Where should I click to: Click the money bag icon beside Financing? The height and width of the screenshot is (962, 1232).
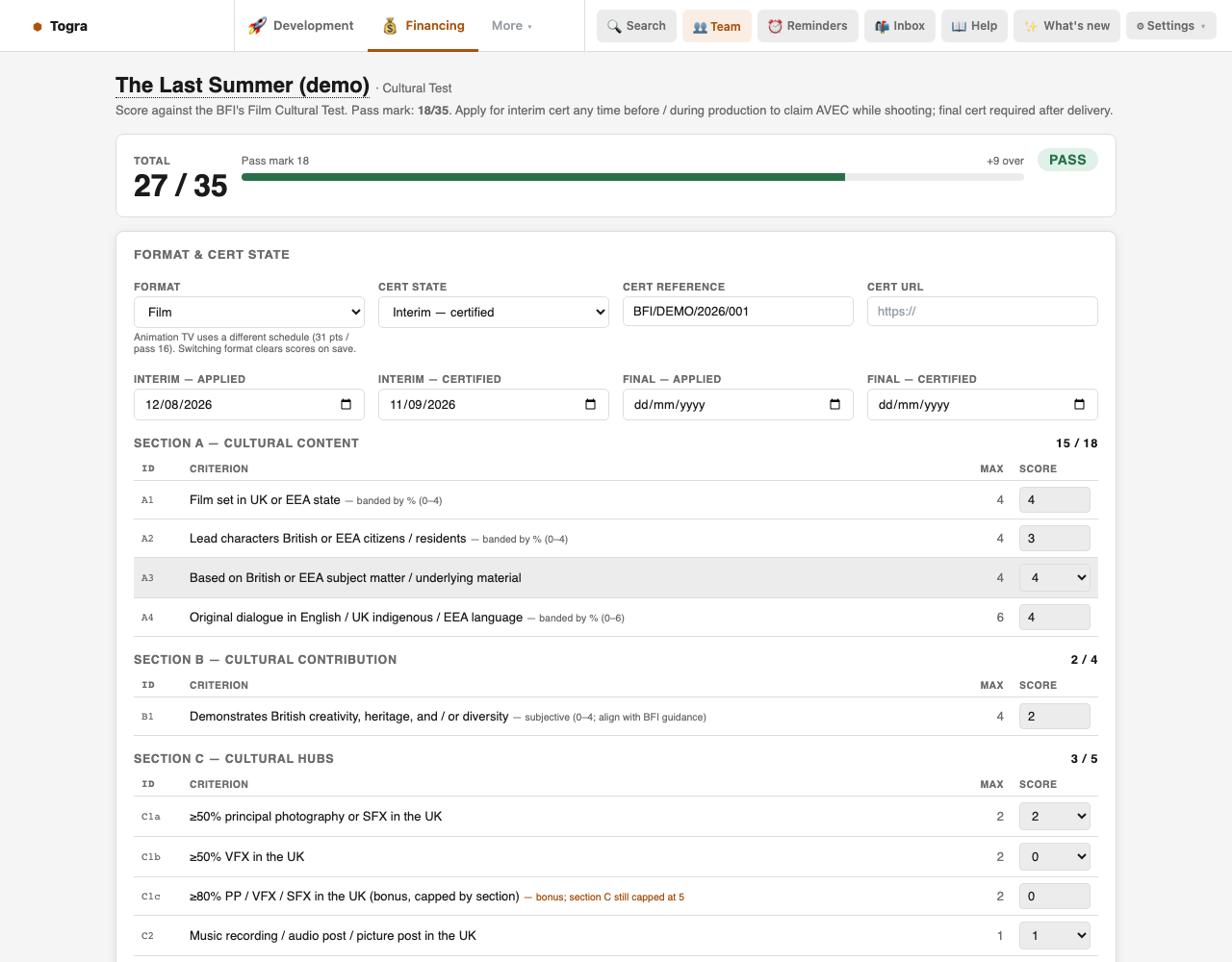pyautogui.click(x=390, y=26)
